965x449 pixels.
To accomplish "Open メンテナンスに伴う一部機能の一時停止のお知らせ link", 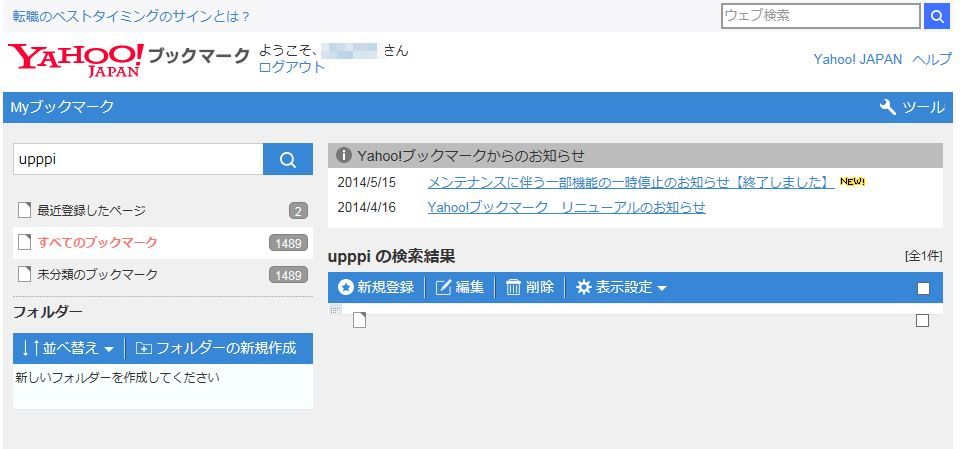I will point(631,183).
